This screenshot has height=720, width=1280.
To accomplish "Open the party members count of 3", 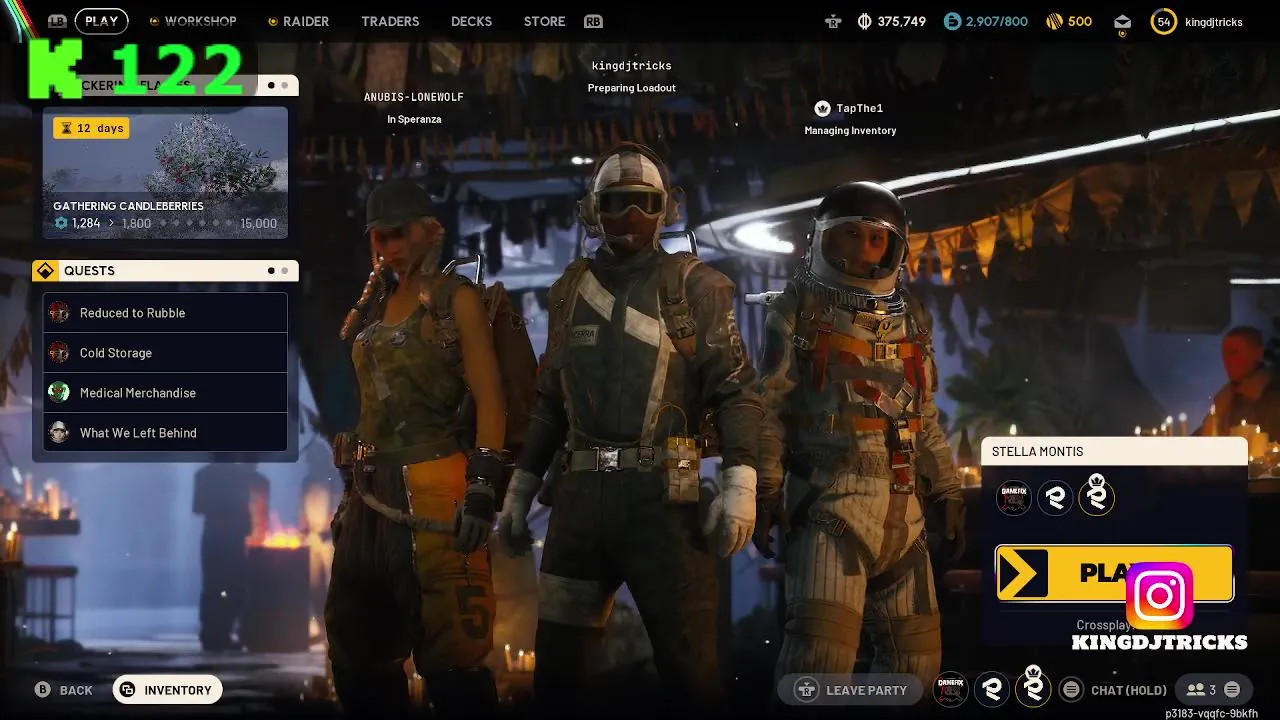I will (x=1201, y=690).
